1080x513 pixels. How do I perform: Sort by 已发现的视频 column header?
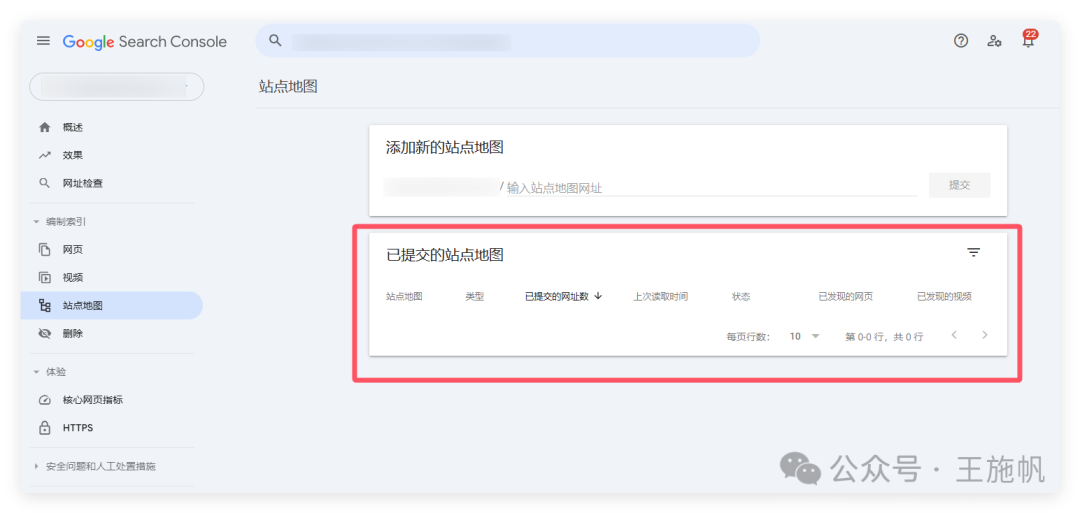click(944, 297)
